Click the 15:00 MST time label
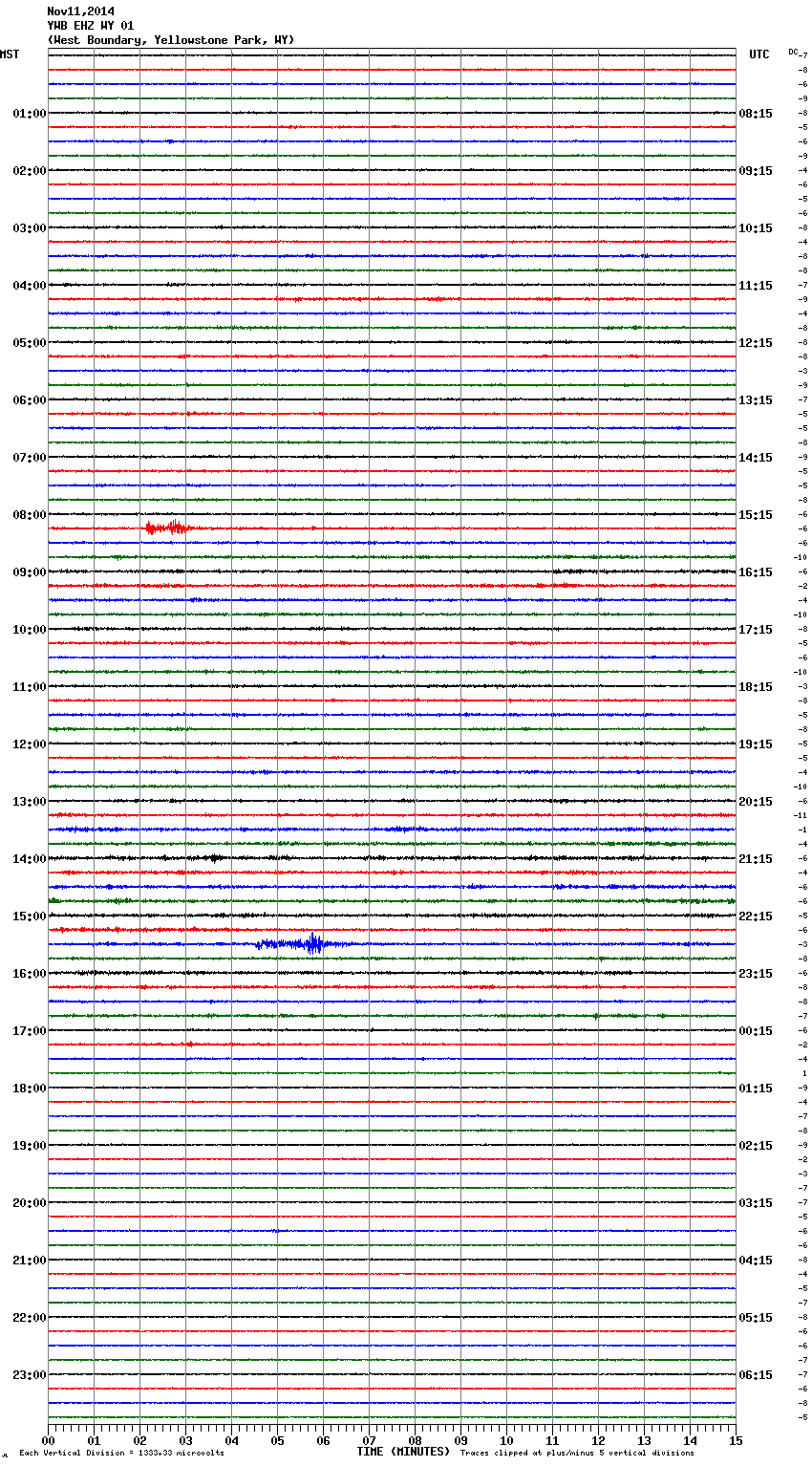The width and height of the screenshot is (812, 1466). (30, 916)
